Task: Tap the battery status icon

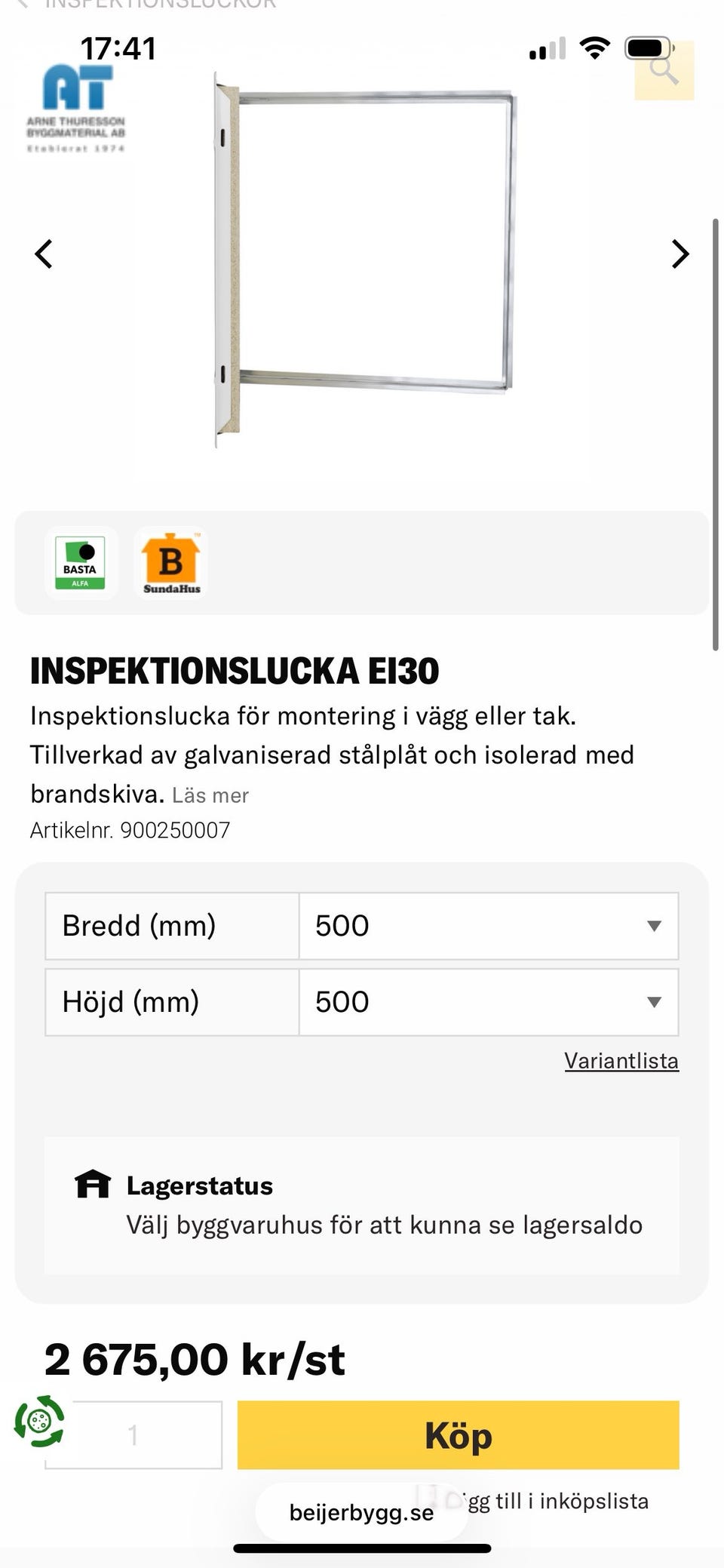Action: click(x=649, y=49)
